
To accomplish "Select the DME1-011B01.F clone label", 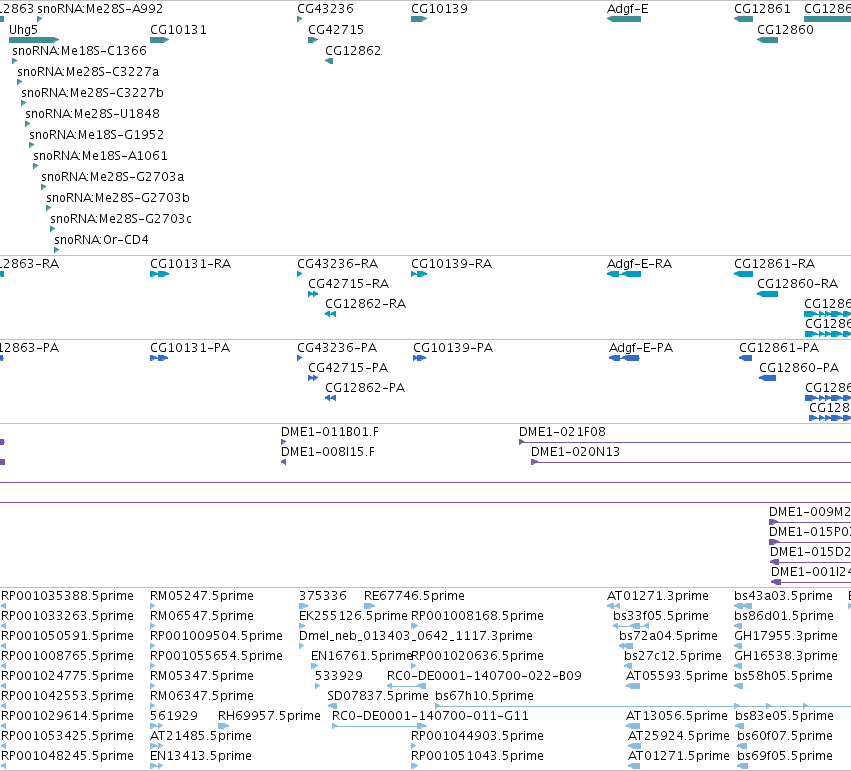I will click(330, 432).
